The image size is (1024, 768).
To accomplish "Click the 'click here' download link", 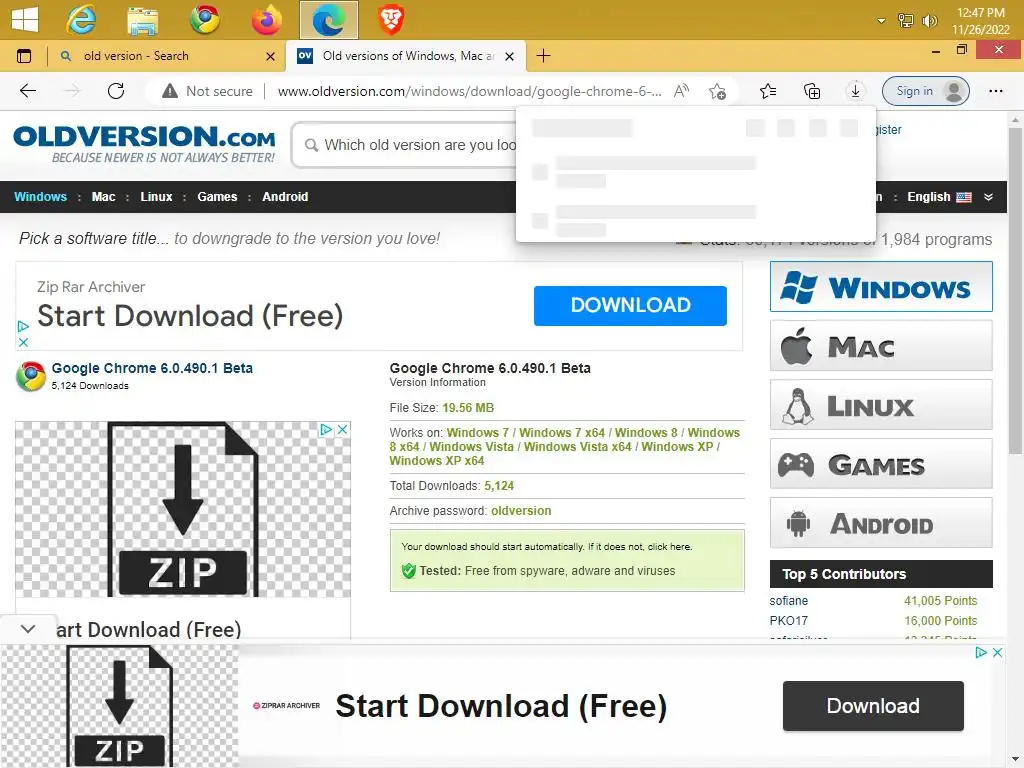I will tap(669, 547).
